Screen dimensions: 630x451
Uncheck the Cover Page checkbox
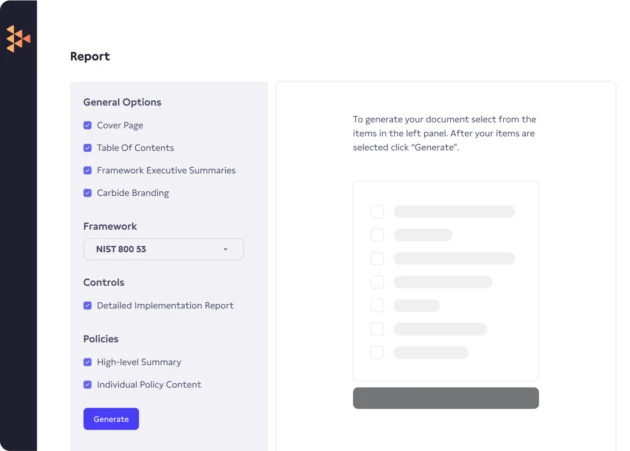click(88, 126)
